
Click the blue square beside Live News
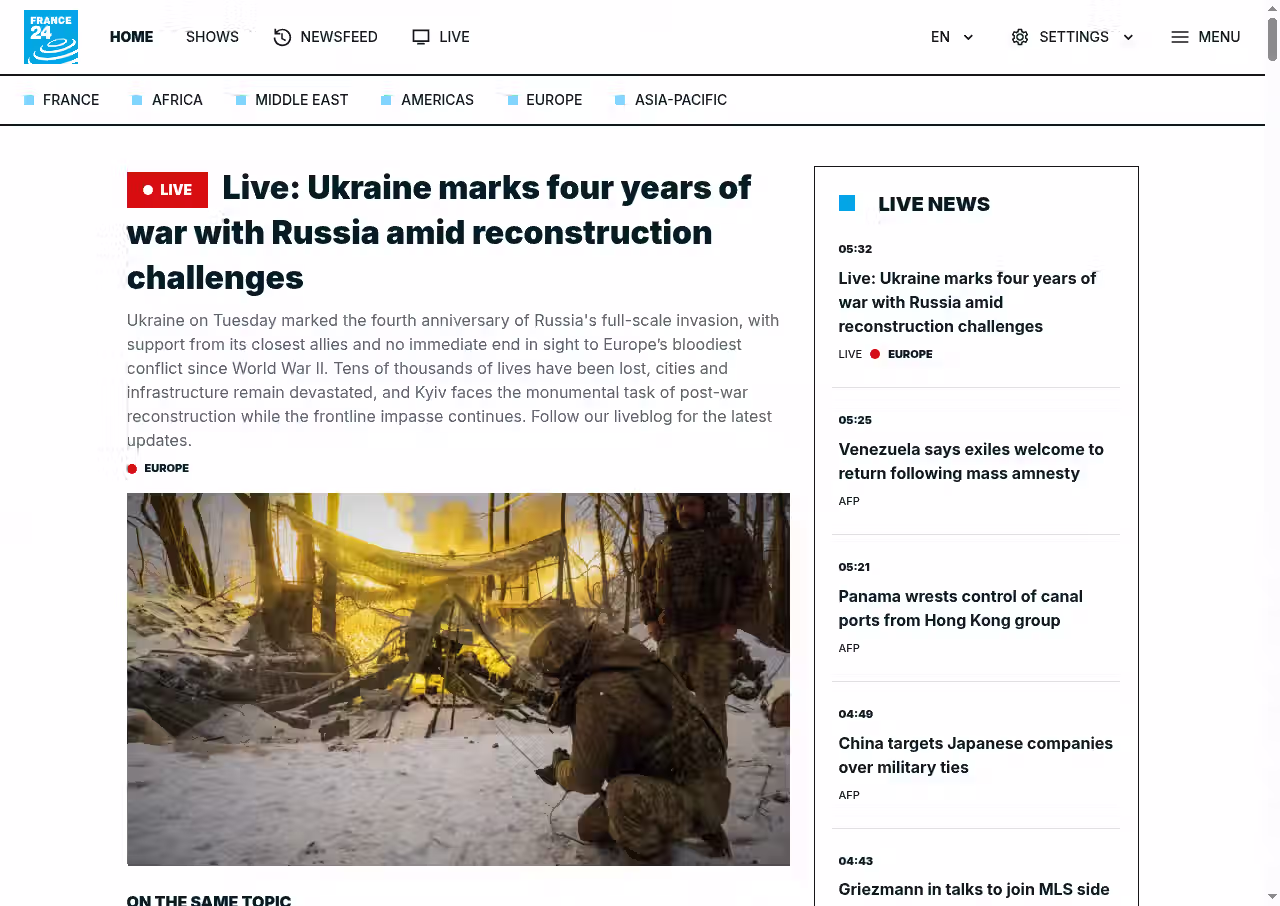point(847,204)
